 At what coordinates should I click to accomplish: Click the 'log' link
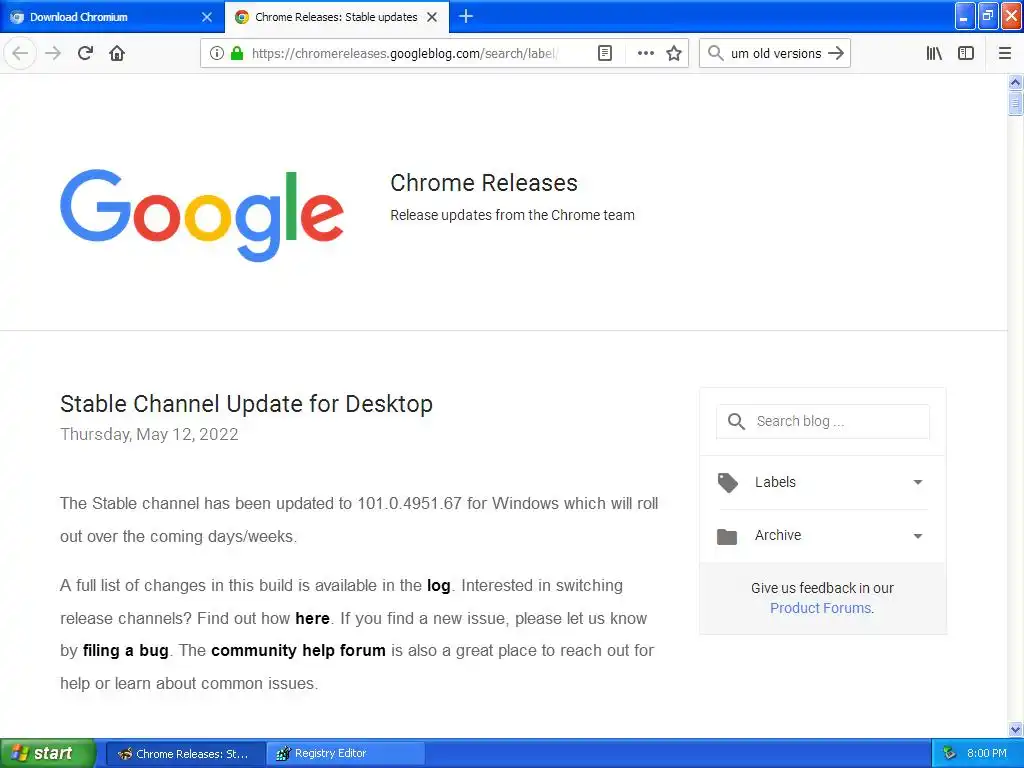coord(439,585)
